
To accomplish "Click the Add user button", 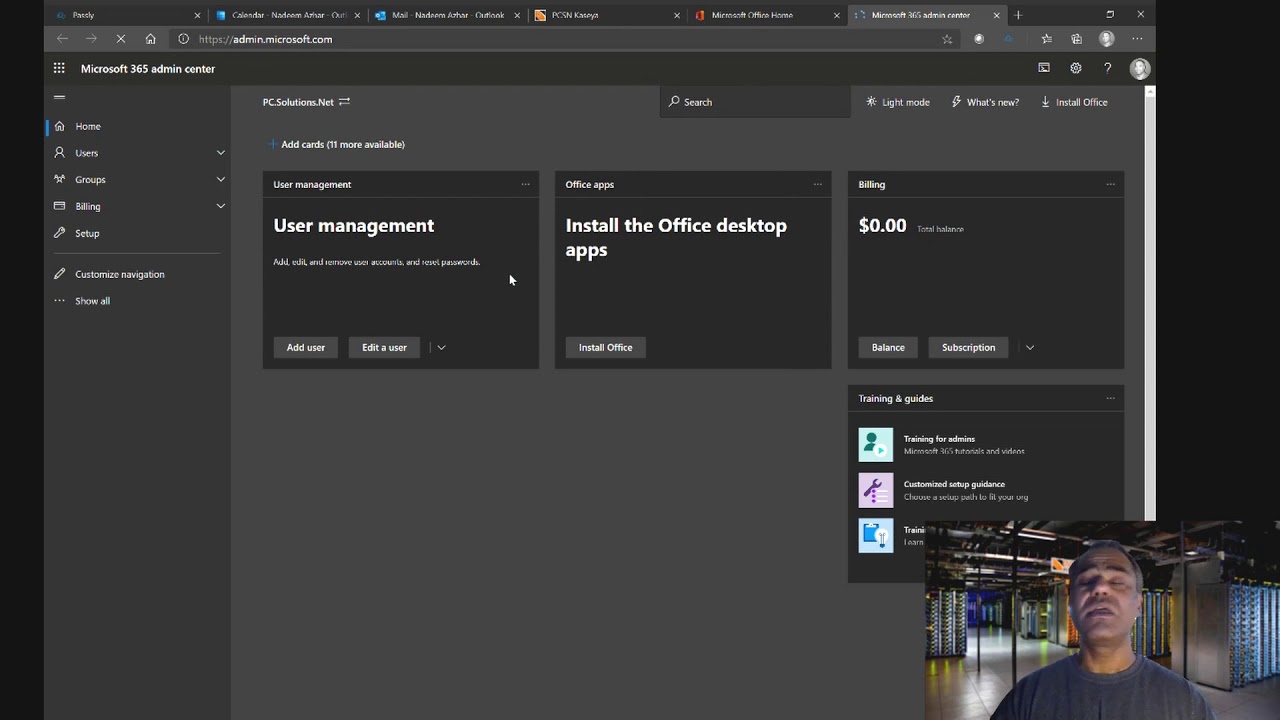I will tap(306, 348).
